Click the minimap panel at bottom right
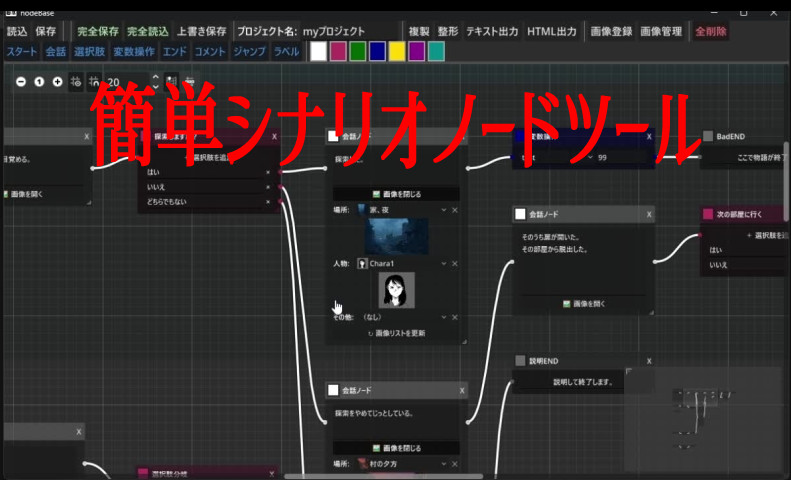Viewport: 791px width, 480px height. click(x=706, y=421)
